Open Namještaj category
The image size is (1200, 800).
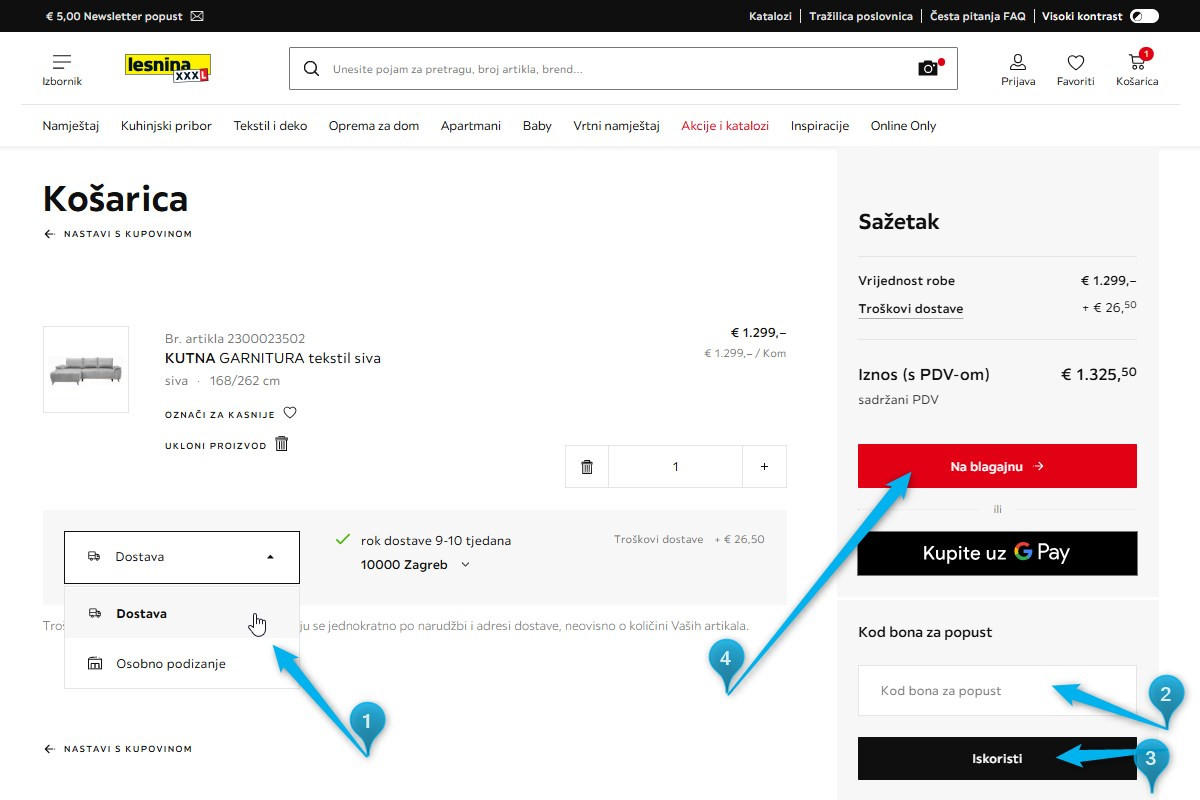tap(71, 126)
